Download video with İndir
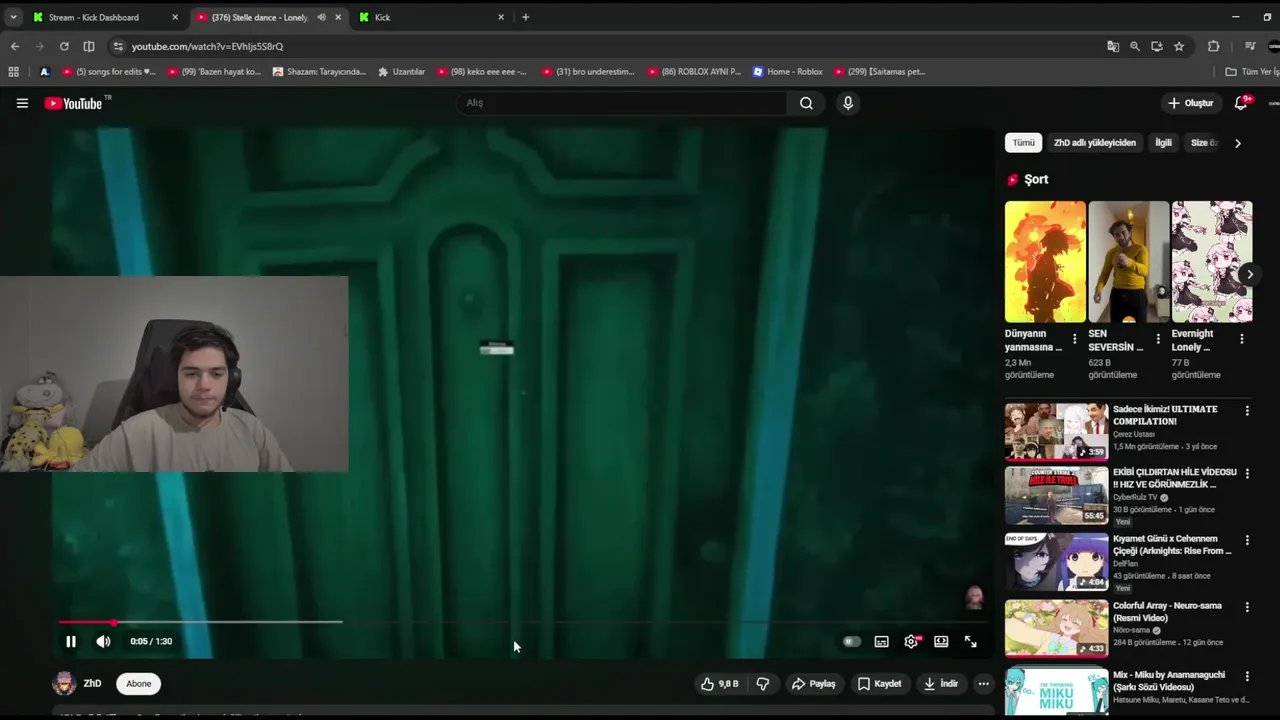Screen dimensions: 1280x720 point(940,684)
